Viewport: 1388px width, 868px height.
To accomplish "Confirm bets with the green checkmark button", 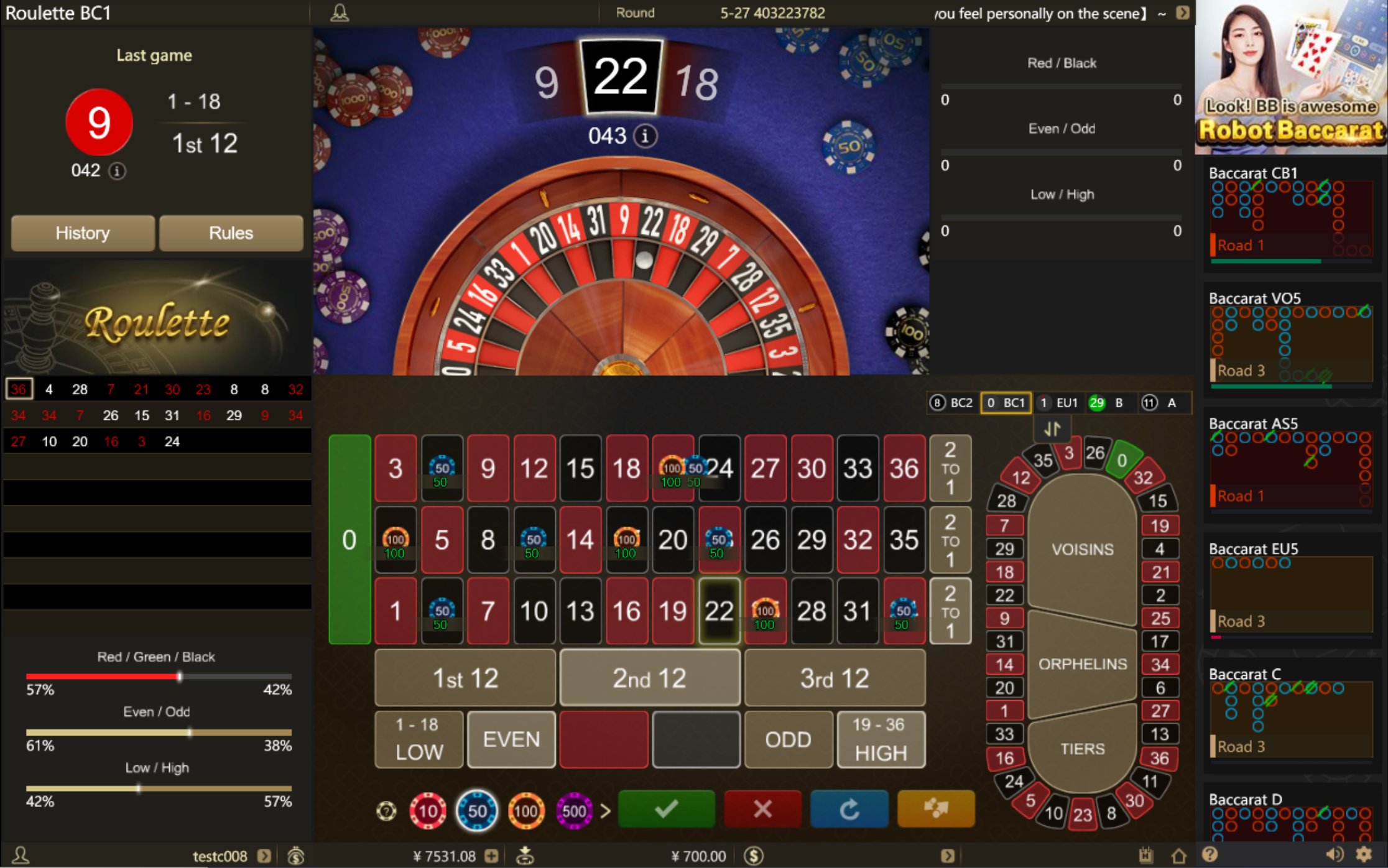I will [666, 809].
